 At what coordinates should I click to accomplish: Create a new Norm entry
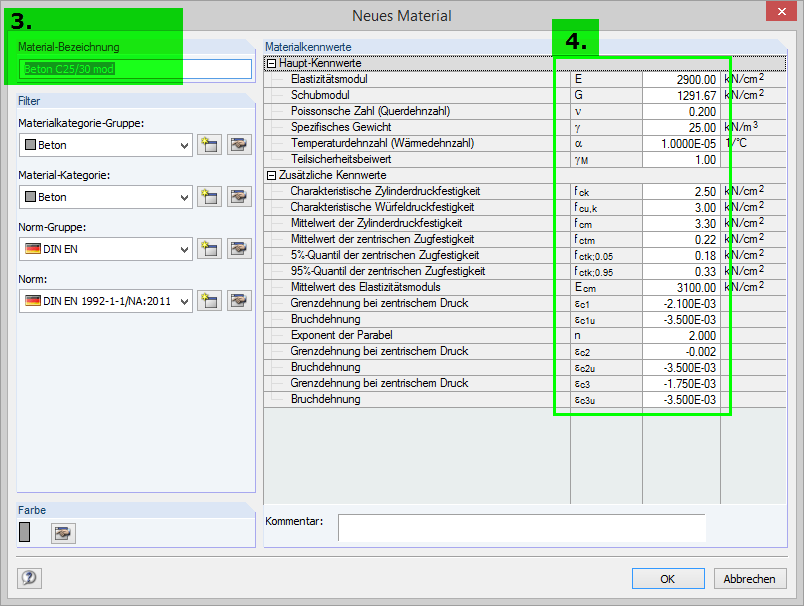(209, 300)
